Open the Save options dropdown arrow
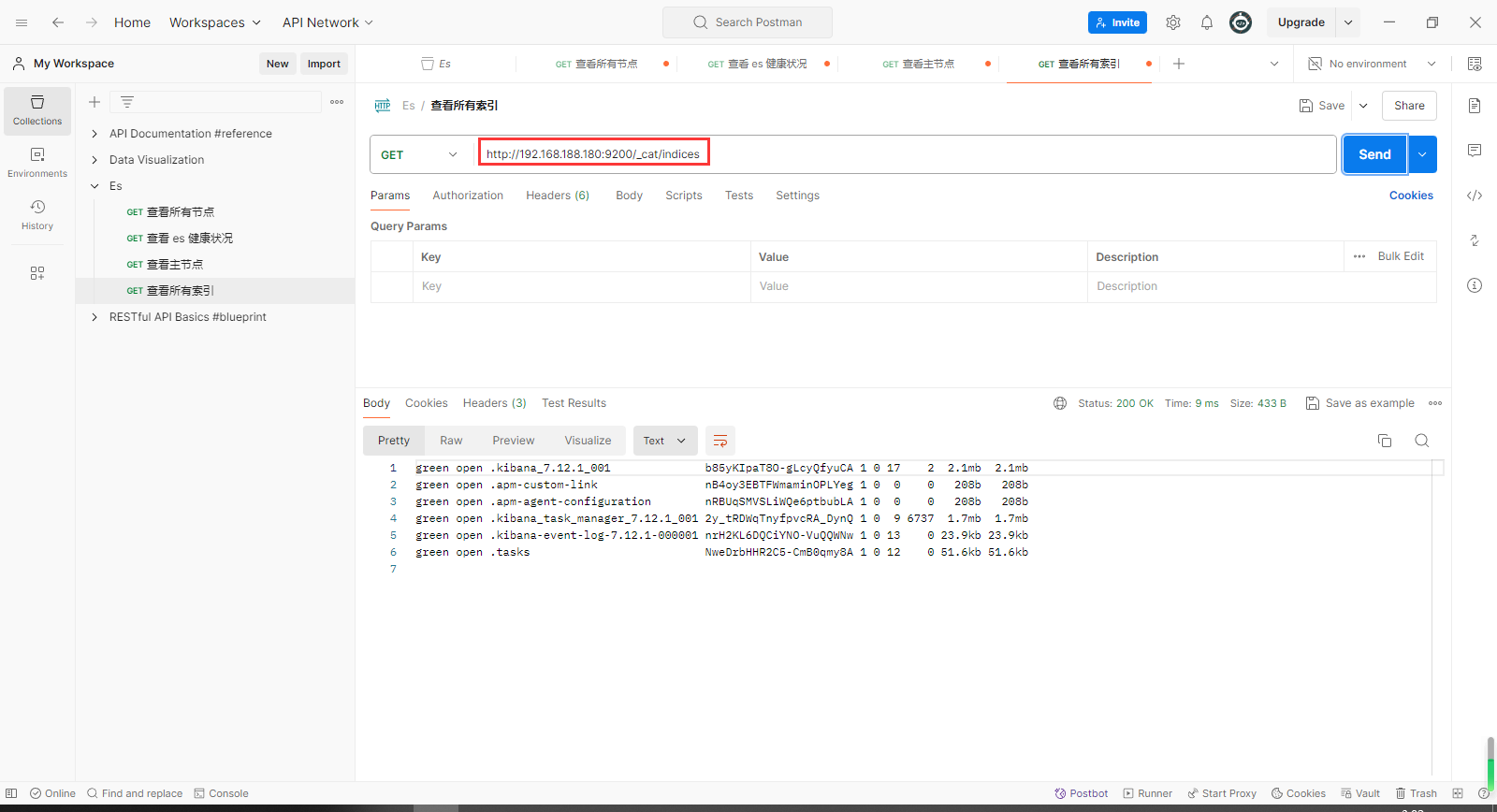 tap(1363, 106)
